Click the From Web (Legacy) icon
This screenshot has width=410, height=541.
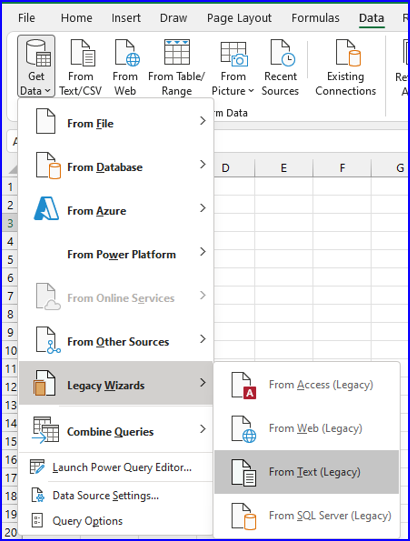(x=244, y=429)
